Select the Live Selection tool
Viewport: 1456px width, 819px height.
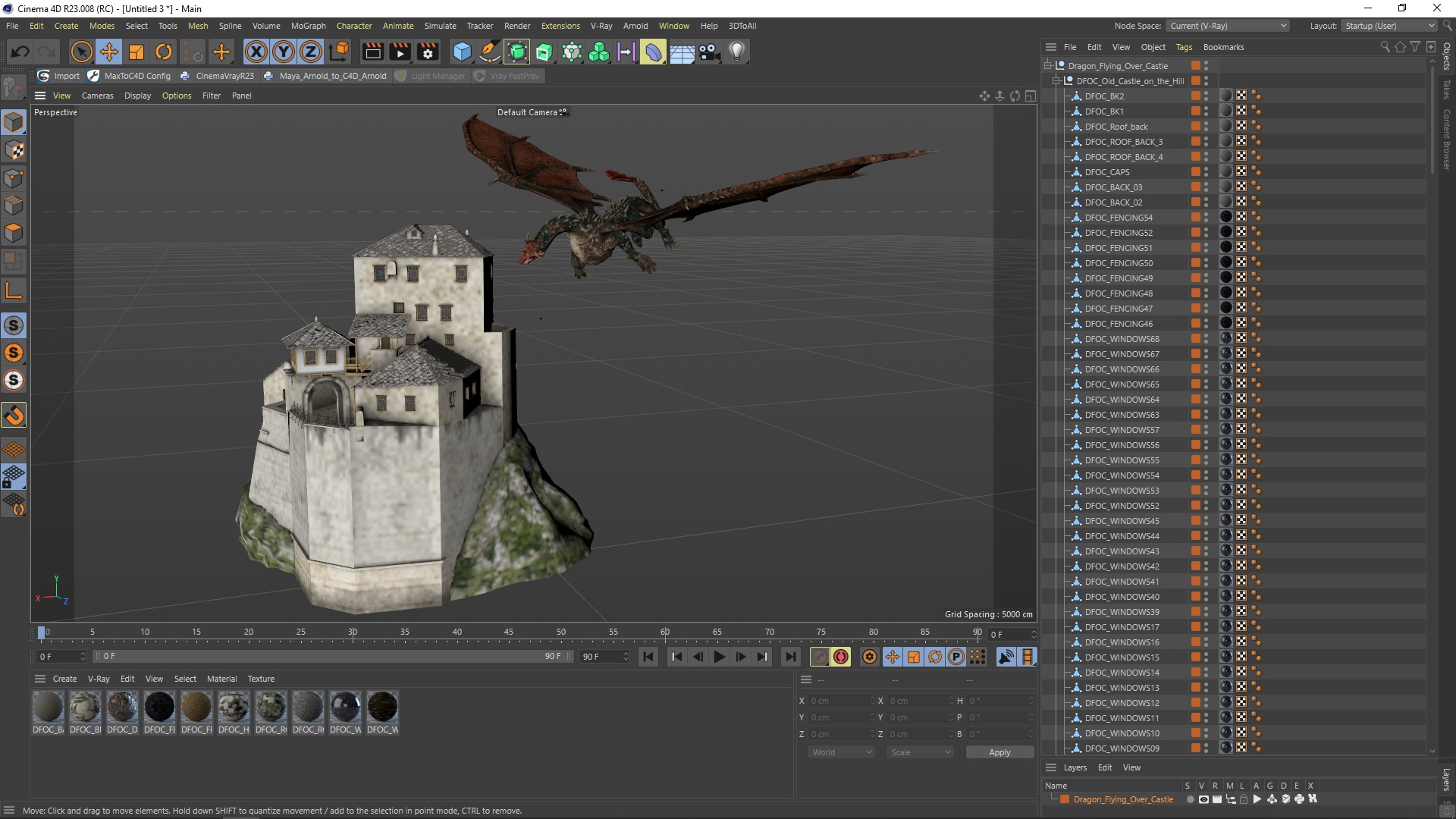point(81,52)
